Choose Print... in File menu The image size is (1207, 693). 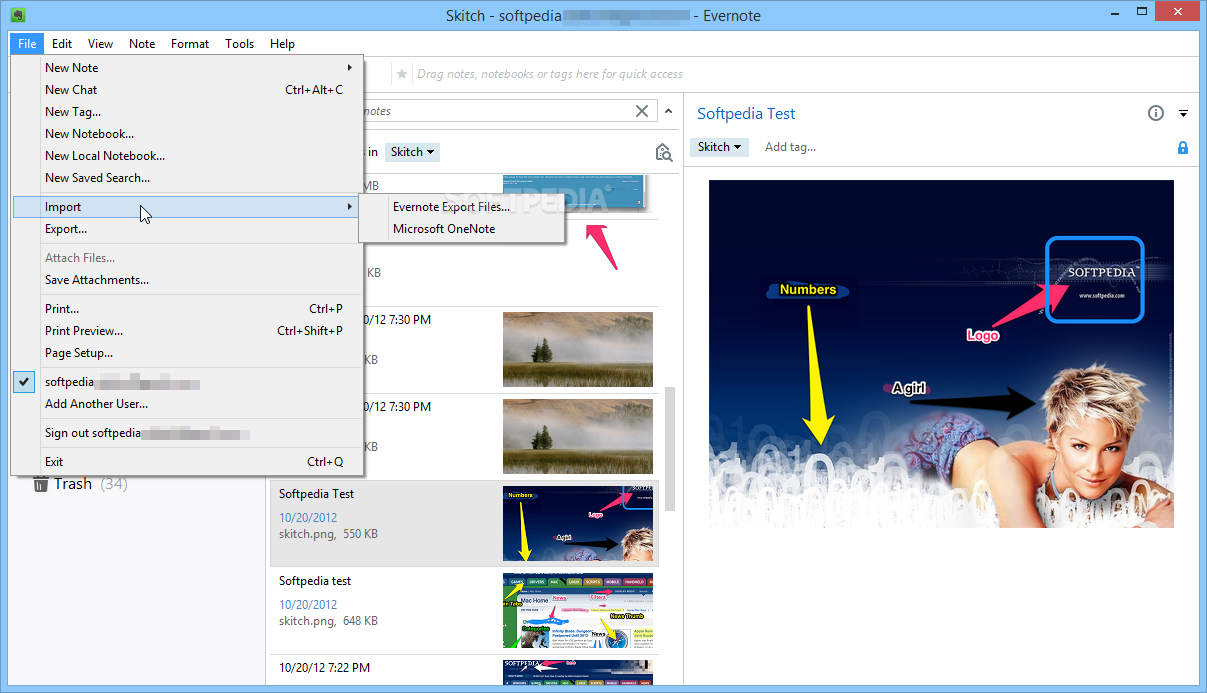coord(188,309)
